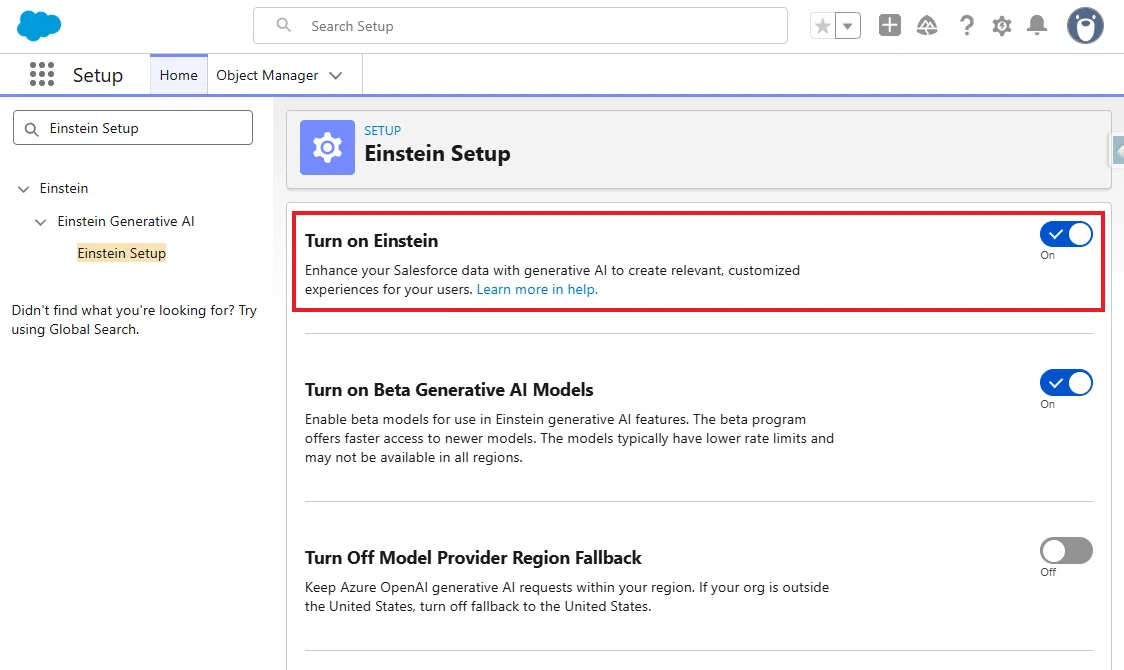Click the Quick Find magnifier icon
Viewport: 1124px width, 670px height.
32,129
